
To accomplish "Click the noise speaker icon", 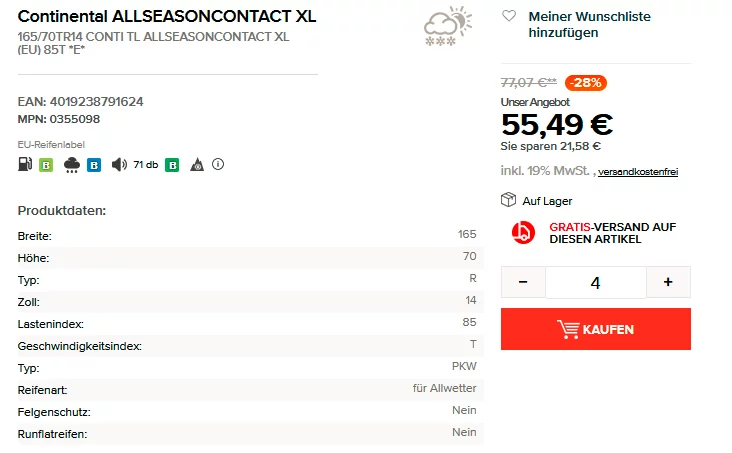I will tap(119, 164).
